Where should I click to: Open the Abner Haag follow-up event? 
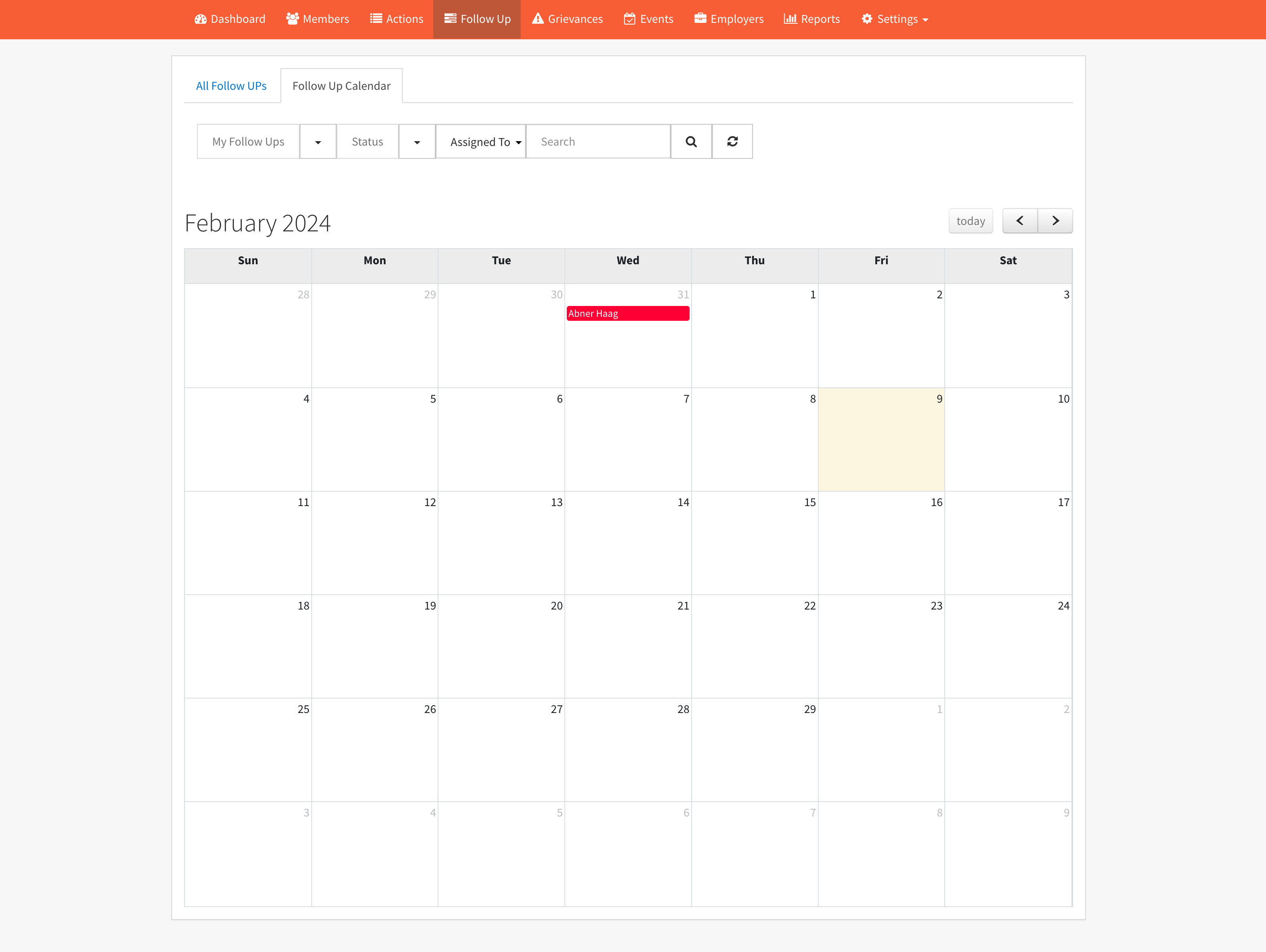(628, 314)
